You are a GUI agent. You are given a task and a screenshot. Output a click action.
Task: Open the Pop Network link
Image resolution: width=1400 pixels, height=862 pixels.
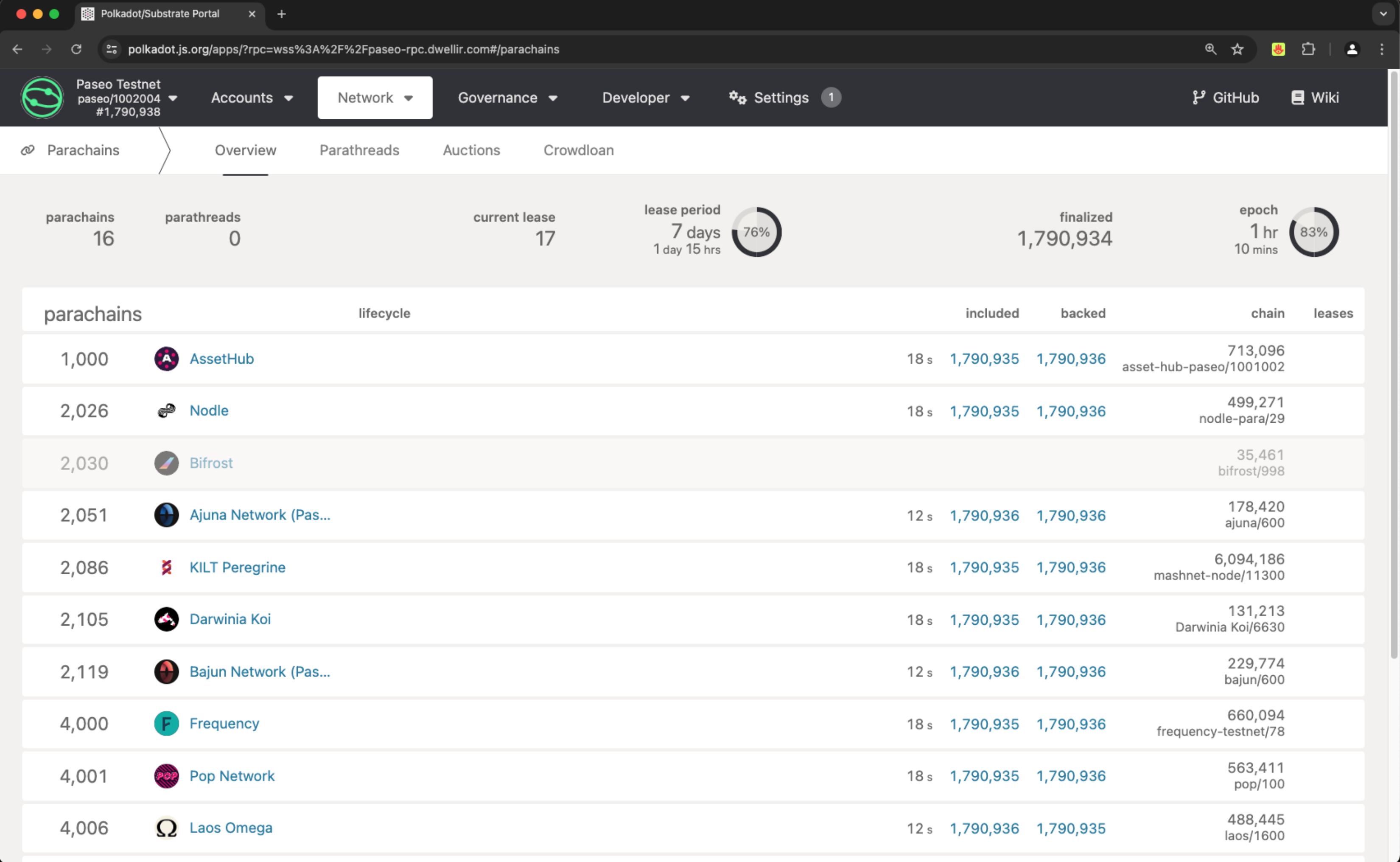click(232, 776)
